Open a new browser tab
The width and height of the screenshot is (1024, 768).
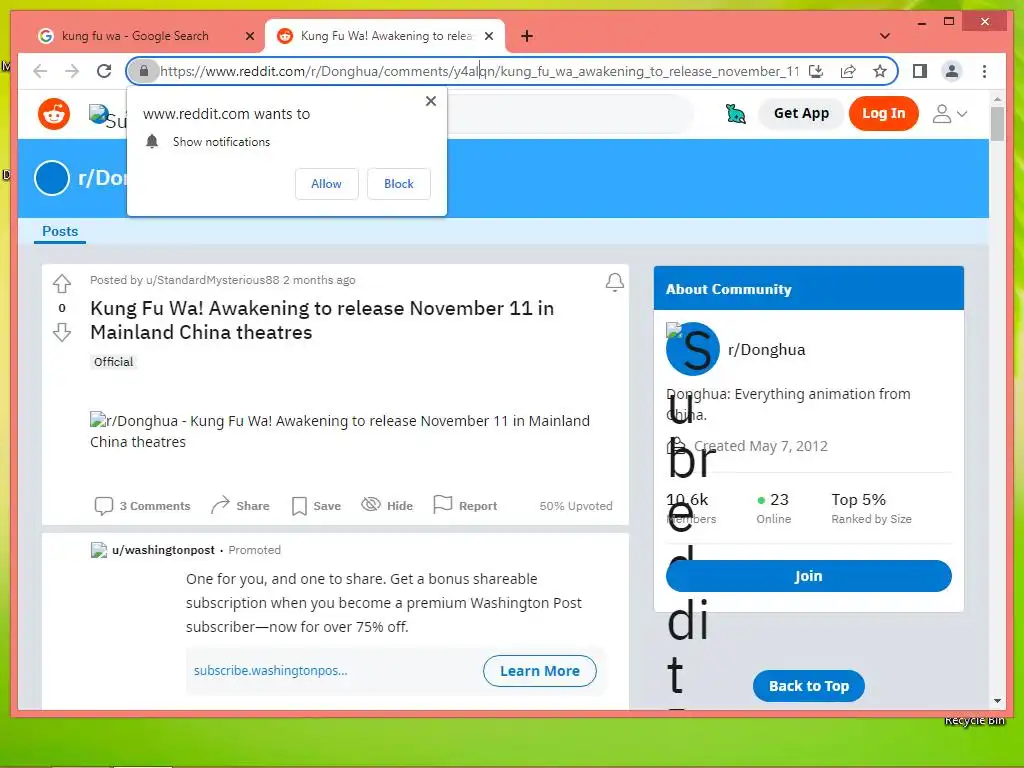pos(527,36)
